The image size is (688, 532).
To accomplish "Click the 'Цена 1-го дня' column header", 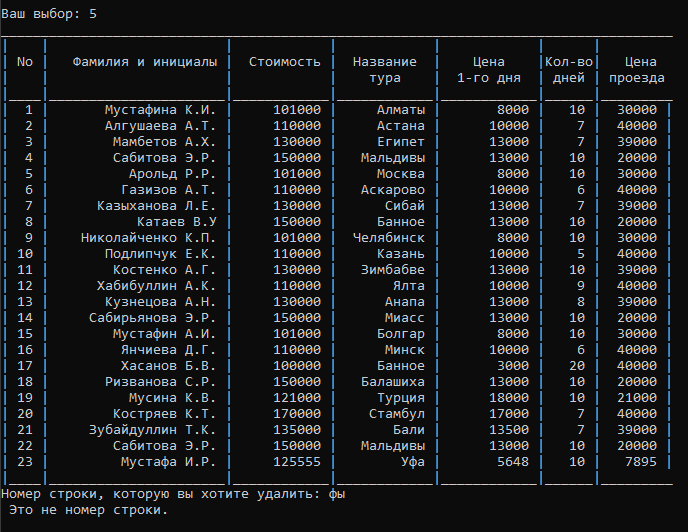I will (489, 70).
